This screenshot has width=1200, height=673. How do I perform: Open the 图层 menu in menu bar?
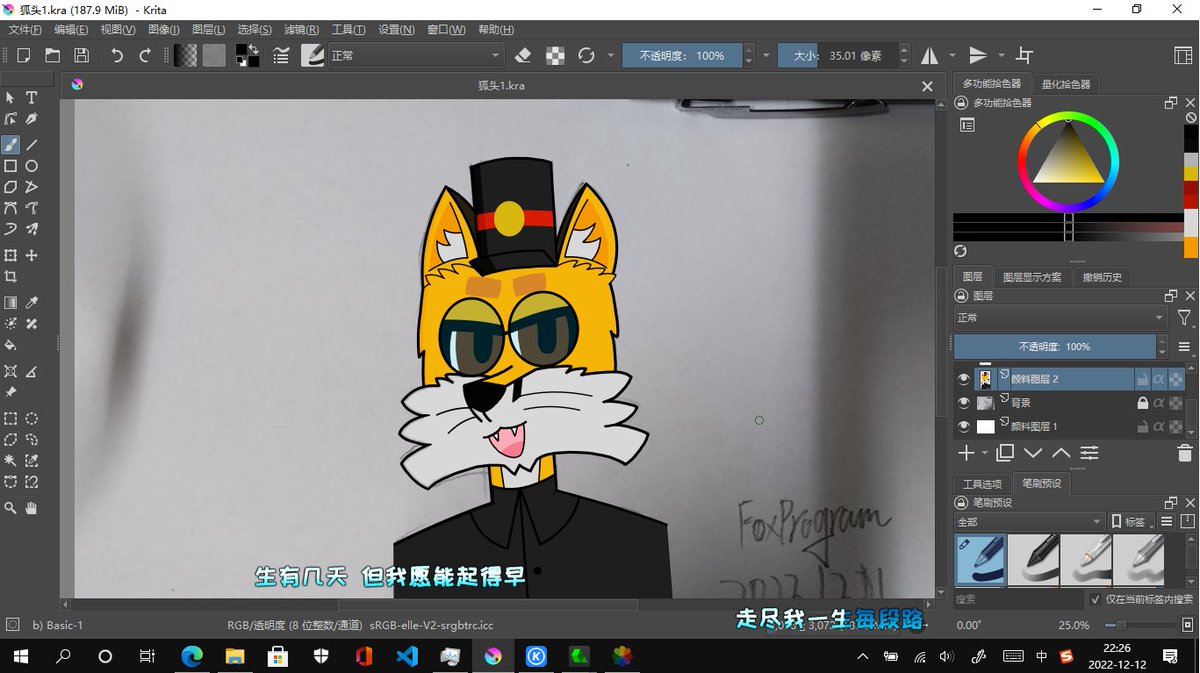pos(208,29)
